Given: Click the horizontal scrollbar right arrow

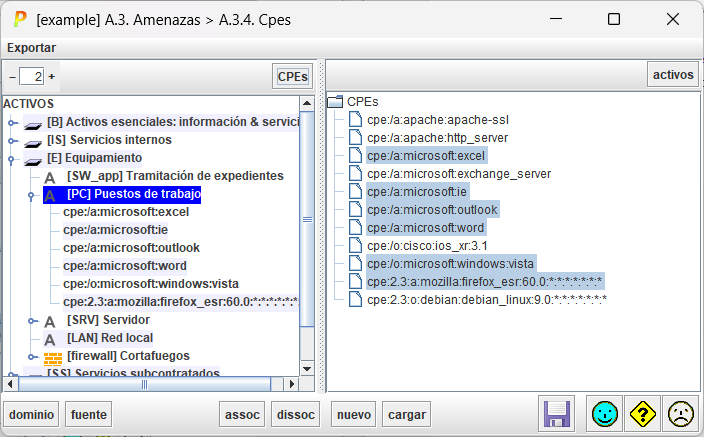Looking at the screenshot, I should pos(291,384).
